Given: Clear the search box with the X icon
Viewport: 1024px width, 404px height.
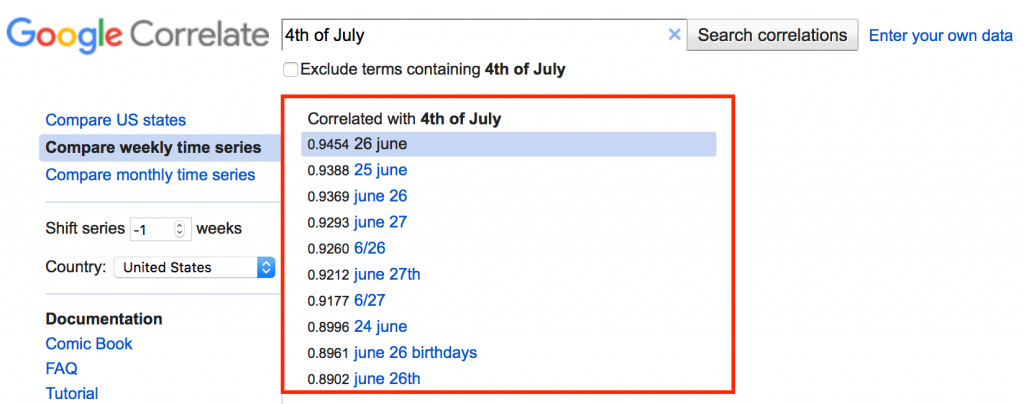Looking at the screenshot, I should click(x=675, y=35).
